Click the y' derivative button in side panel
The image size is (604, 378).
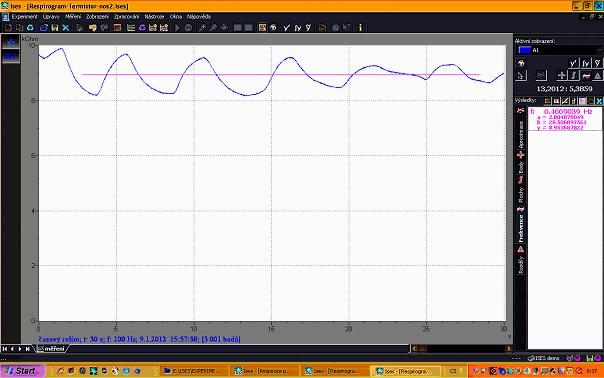(x=574, y=63)
